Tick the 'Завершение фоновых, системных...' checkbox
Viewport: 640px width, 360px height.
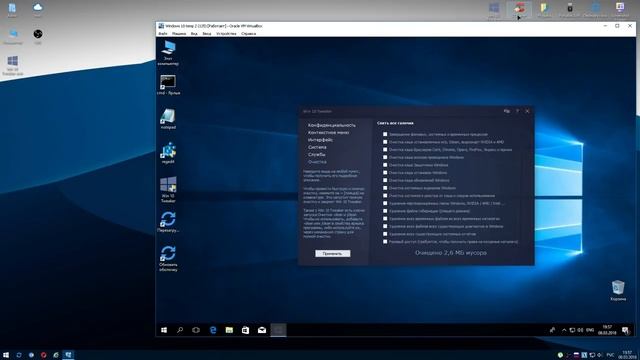point(385,134)
